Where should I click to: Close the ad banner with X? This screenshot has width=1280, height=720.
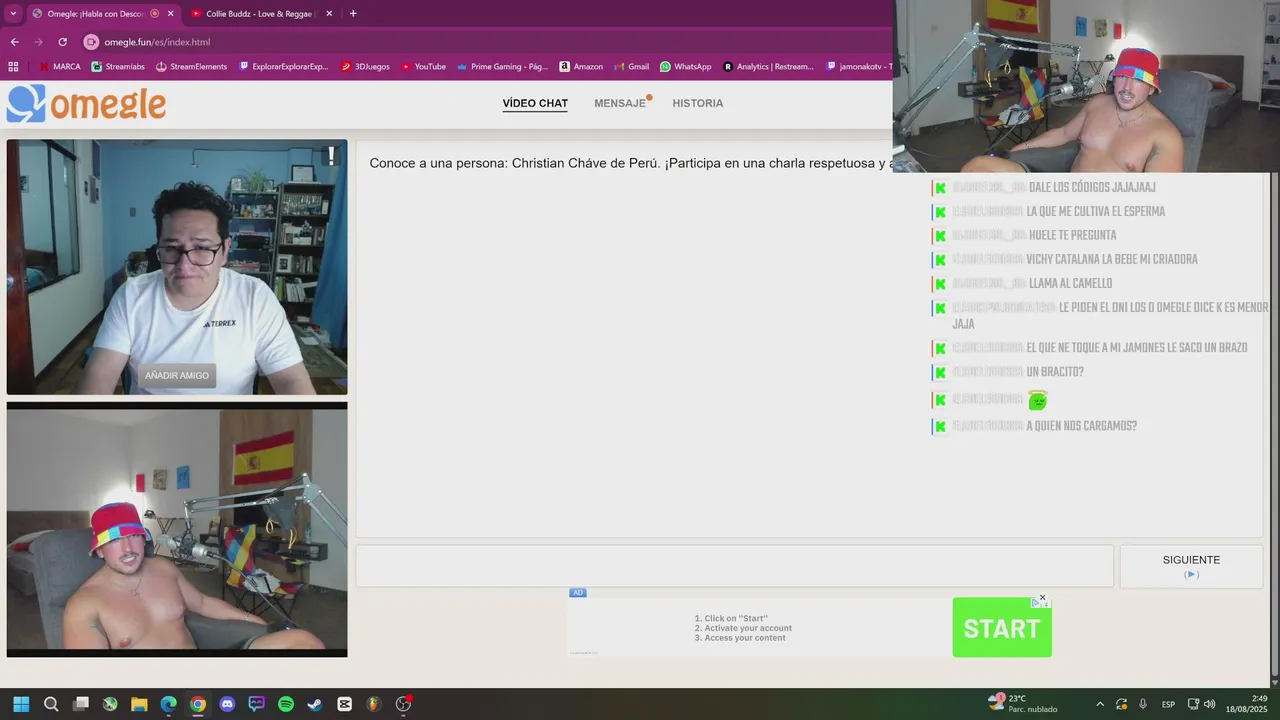tap(1042, 598)
